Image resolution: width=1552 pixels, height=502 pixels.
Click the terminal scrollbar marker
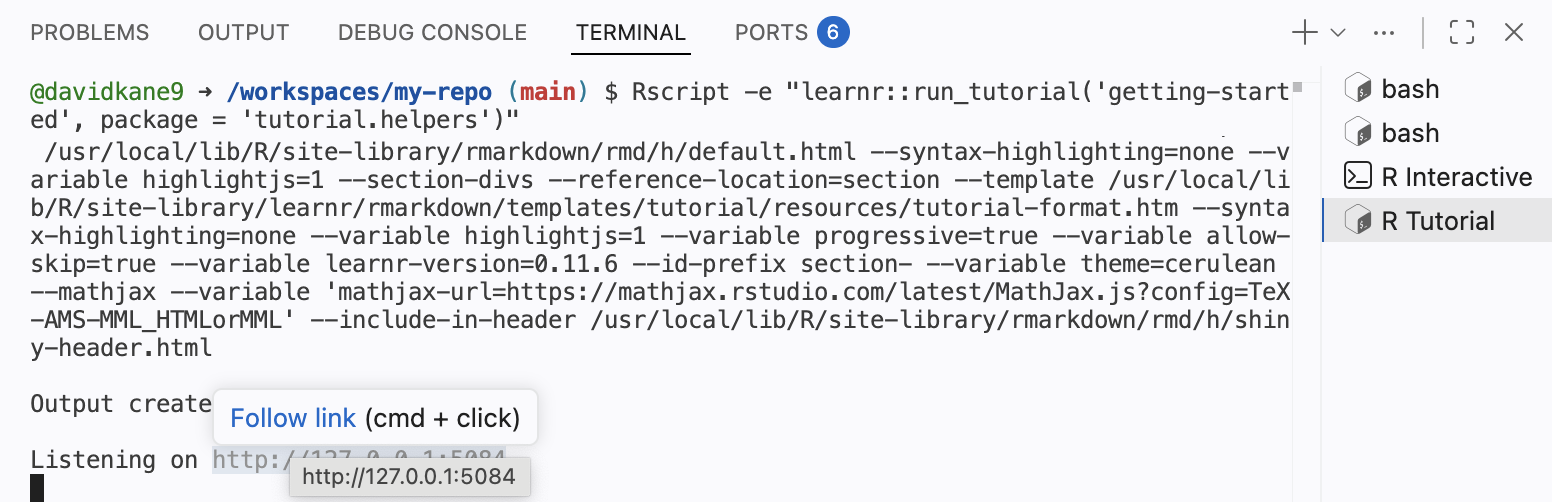pyautogui.click(x=1297, y=89)
